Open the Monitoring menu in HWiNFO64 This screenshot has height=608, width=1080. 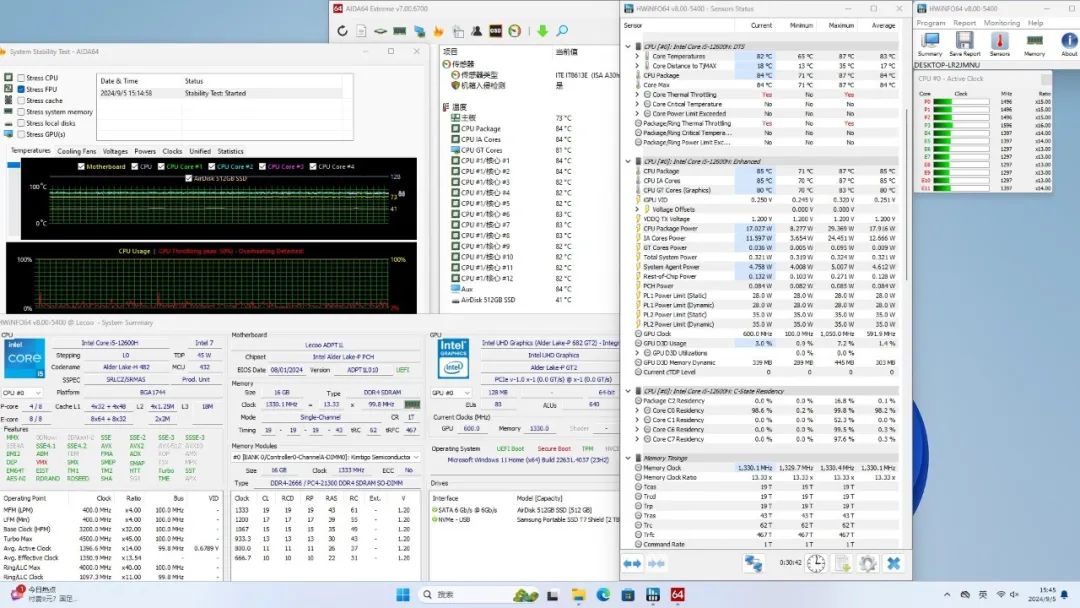pos(1001,22)
